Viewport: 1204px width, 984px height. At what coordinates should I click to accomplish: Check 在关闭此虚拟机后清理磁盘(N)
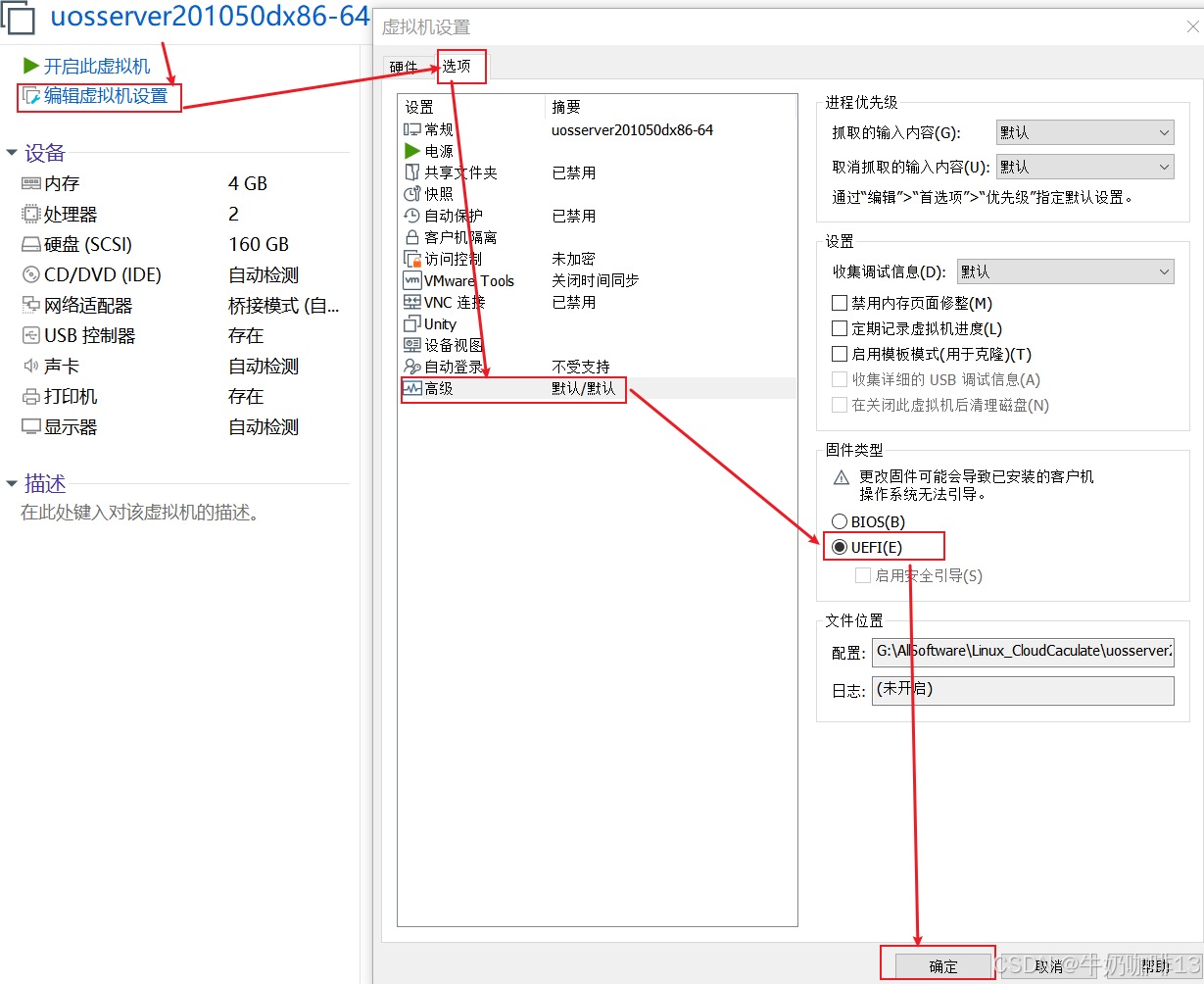click(839, 405)
